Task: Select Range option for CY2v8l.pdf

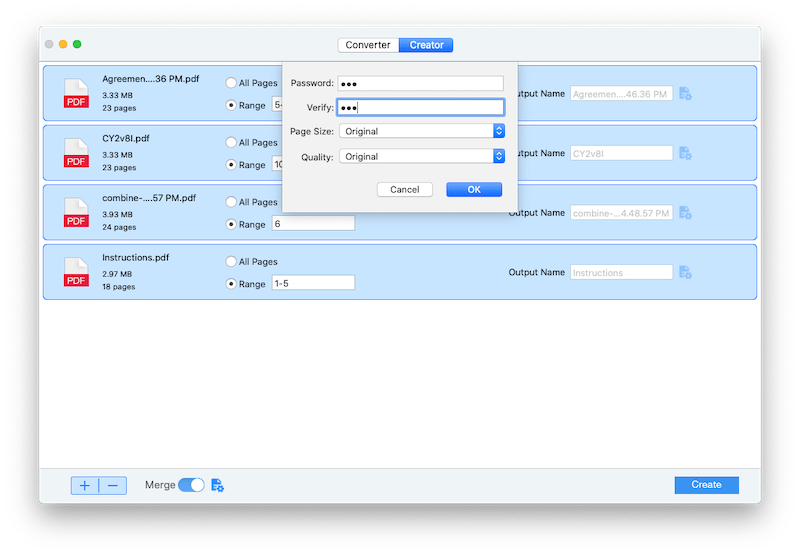Action: (231, 165)
